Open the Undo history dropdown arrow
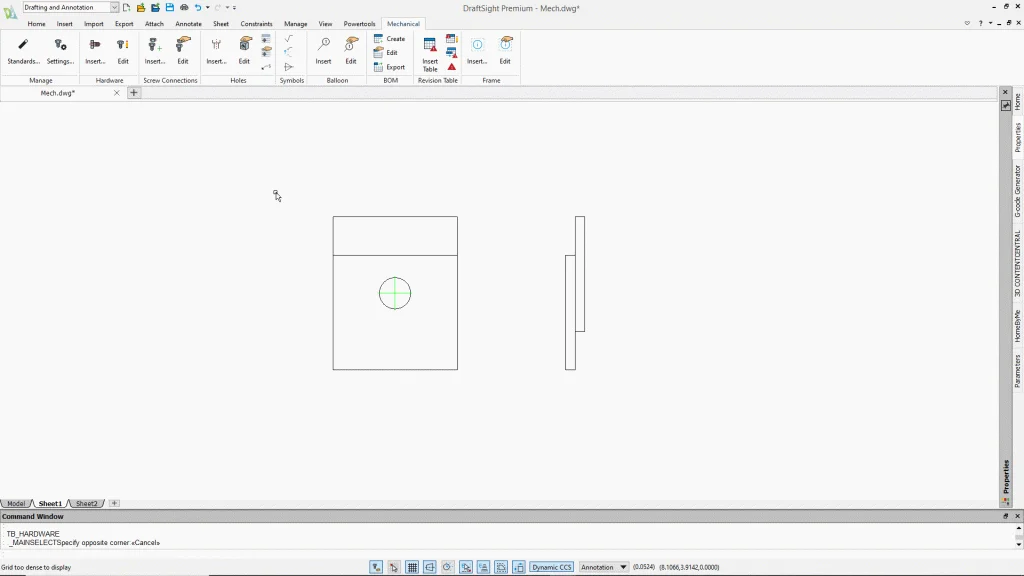Screen dimensions: 1024x576 click(207, 8)
